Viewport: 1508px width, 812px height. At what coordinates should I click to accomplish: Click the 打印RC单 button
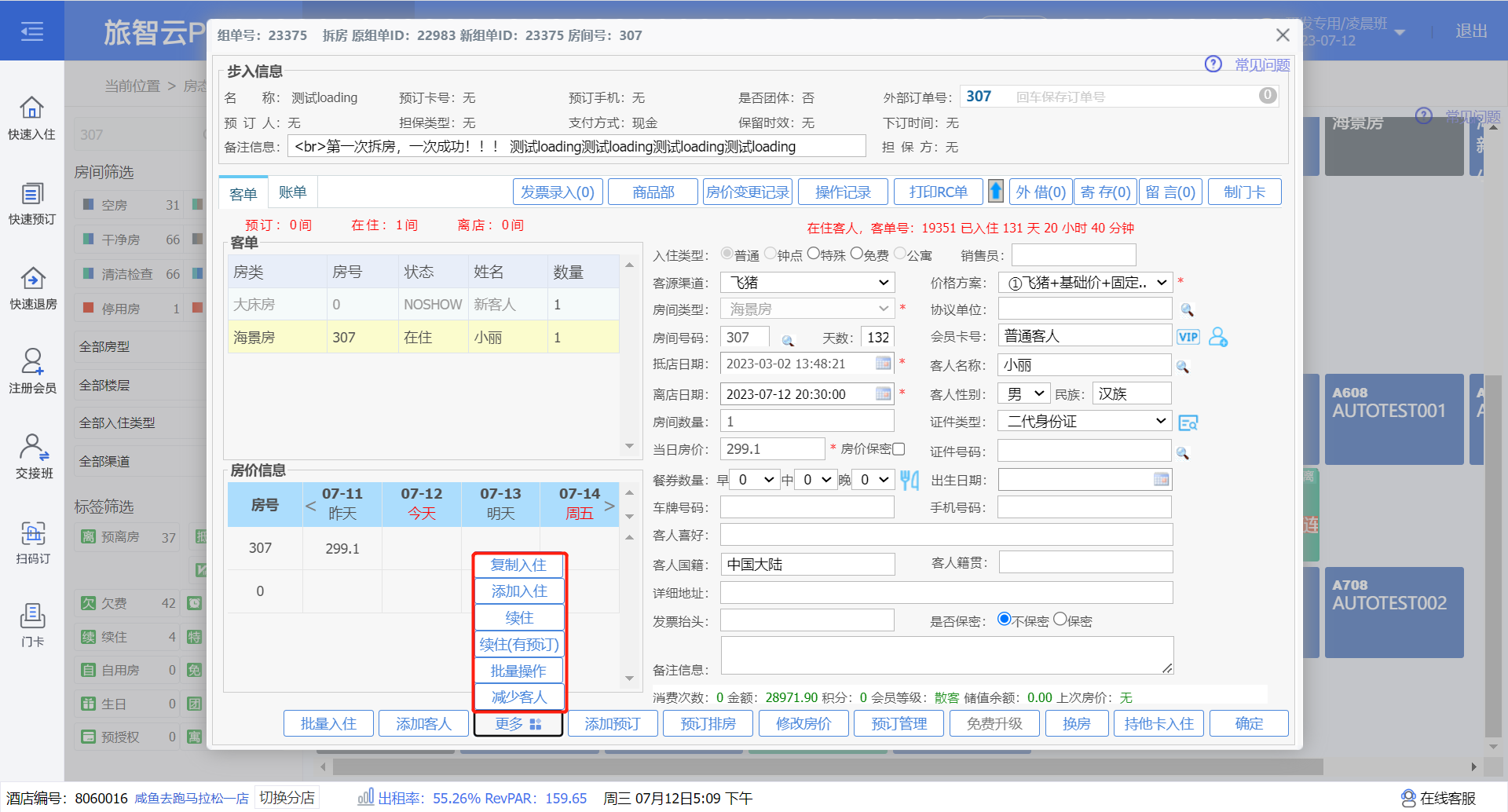938,192
